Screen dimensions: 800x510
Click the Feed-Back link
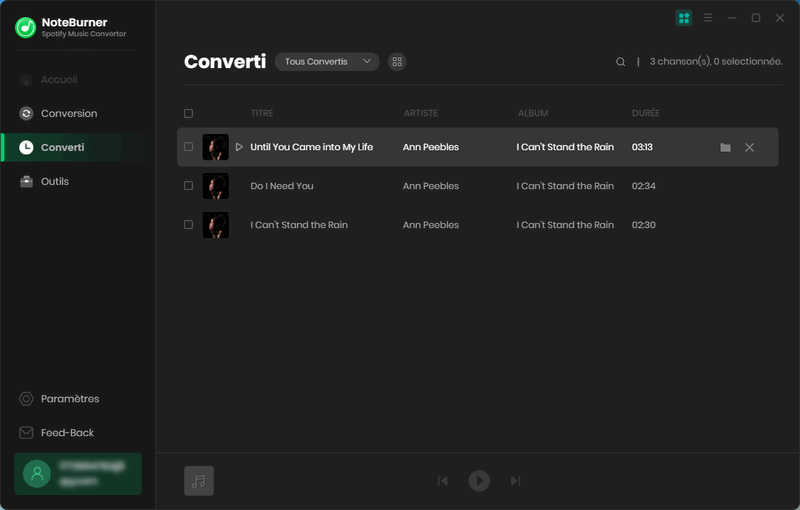pyautogui.click(x=67, y=433)
